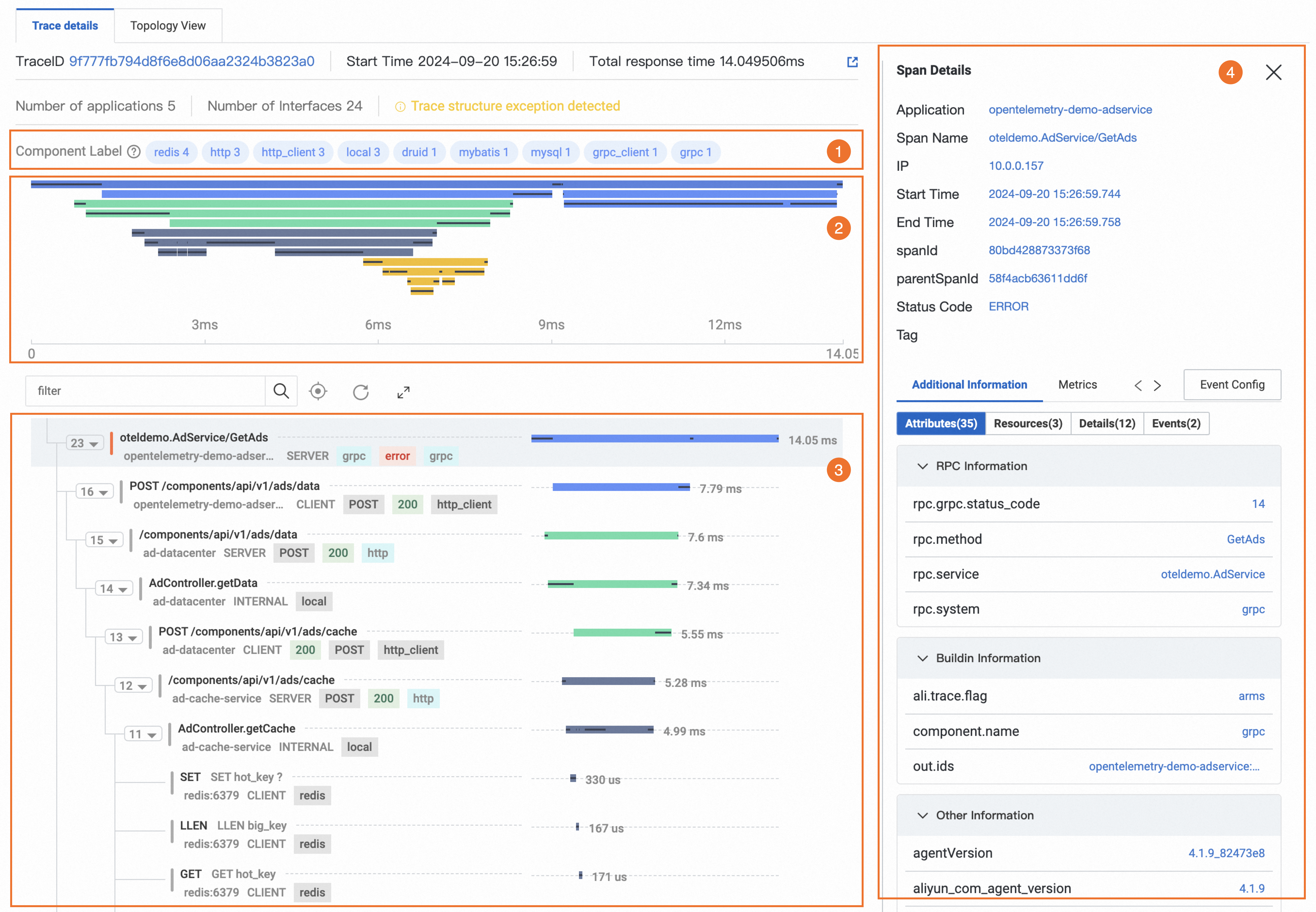
Task: Show the Attributes(35) sub-tab
Action: pyautogui.click(x=941, y=423)
